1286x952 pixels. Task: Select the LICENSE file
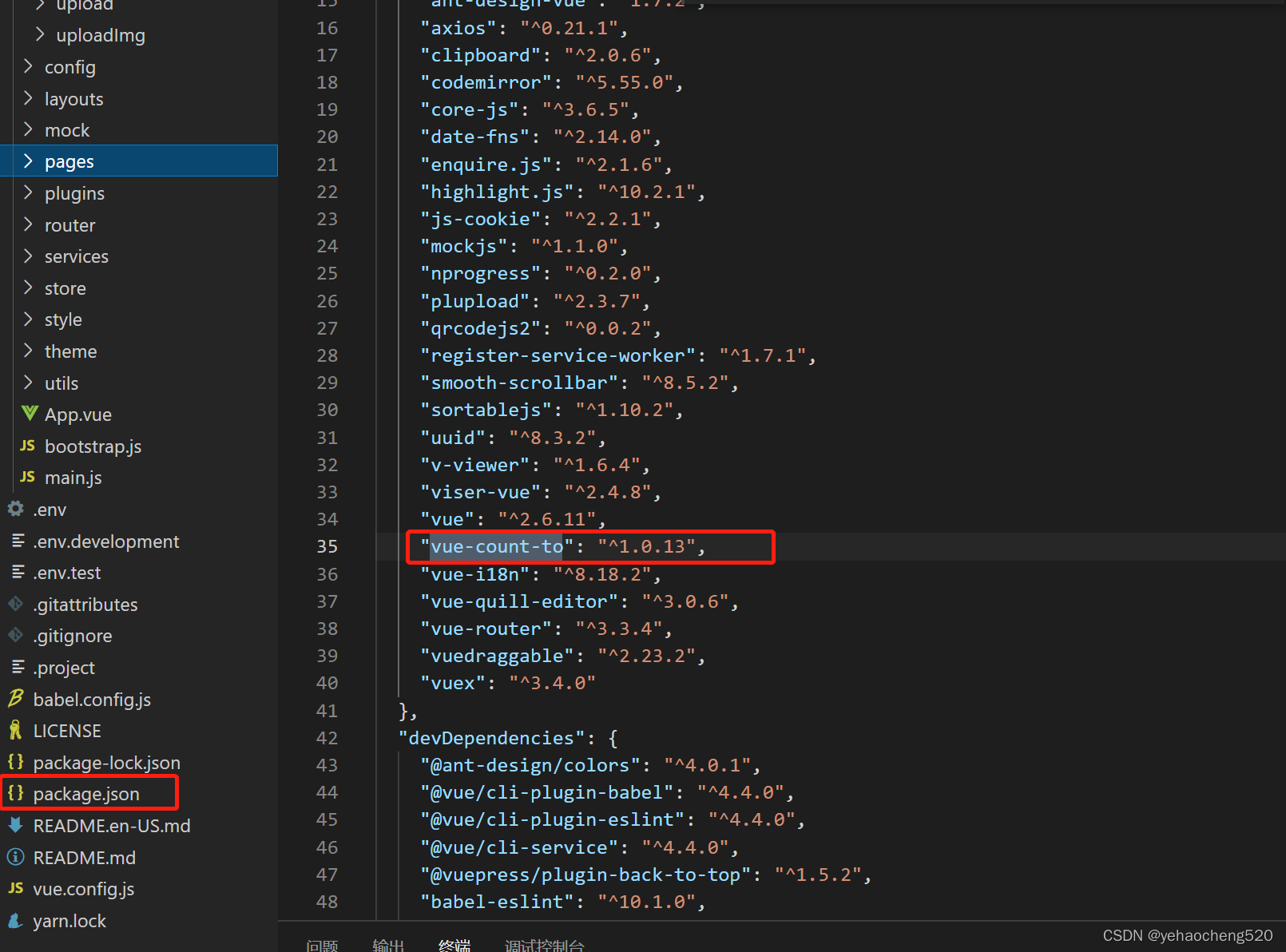point(67,731)
